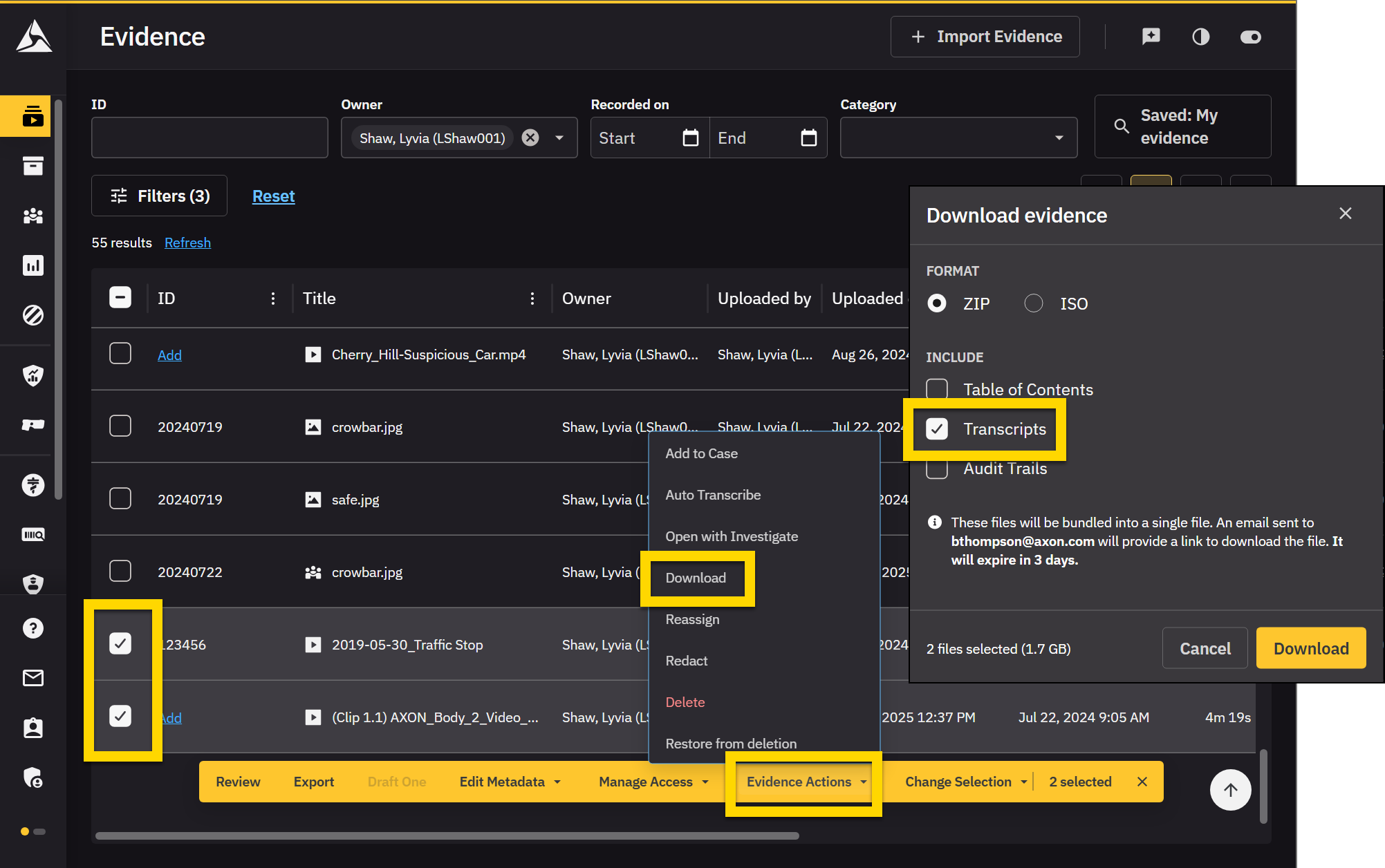Choose Auto Transcribe from the menu
The image size is (1385, 868).
click(x=713, y=495)
